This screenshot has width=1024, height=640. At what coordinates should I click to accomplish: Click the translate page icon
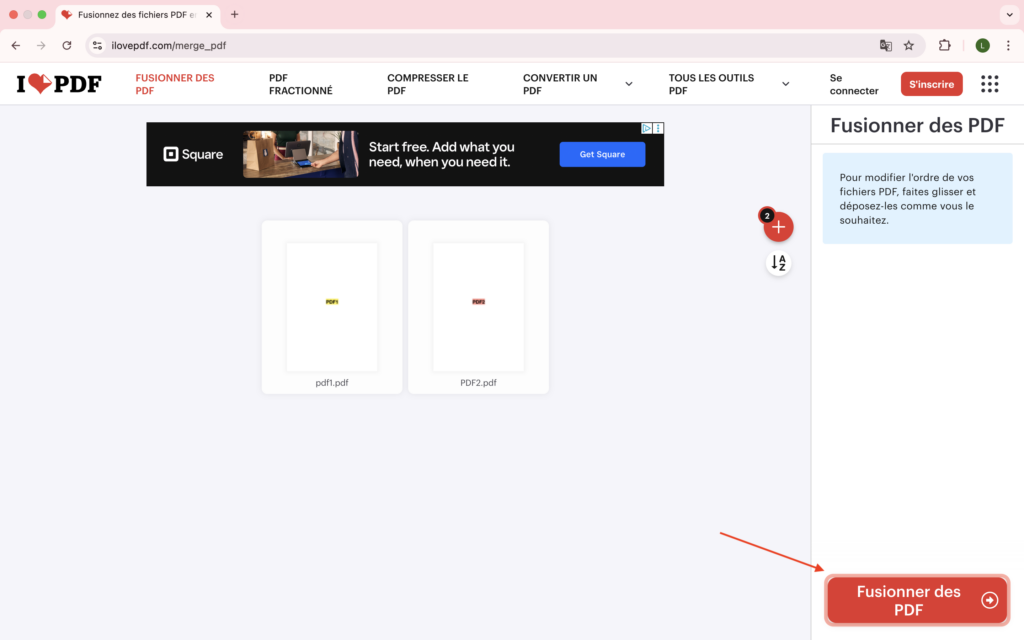tap(885, 45)
